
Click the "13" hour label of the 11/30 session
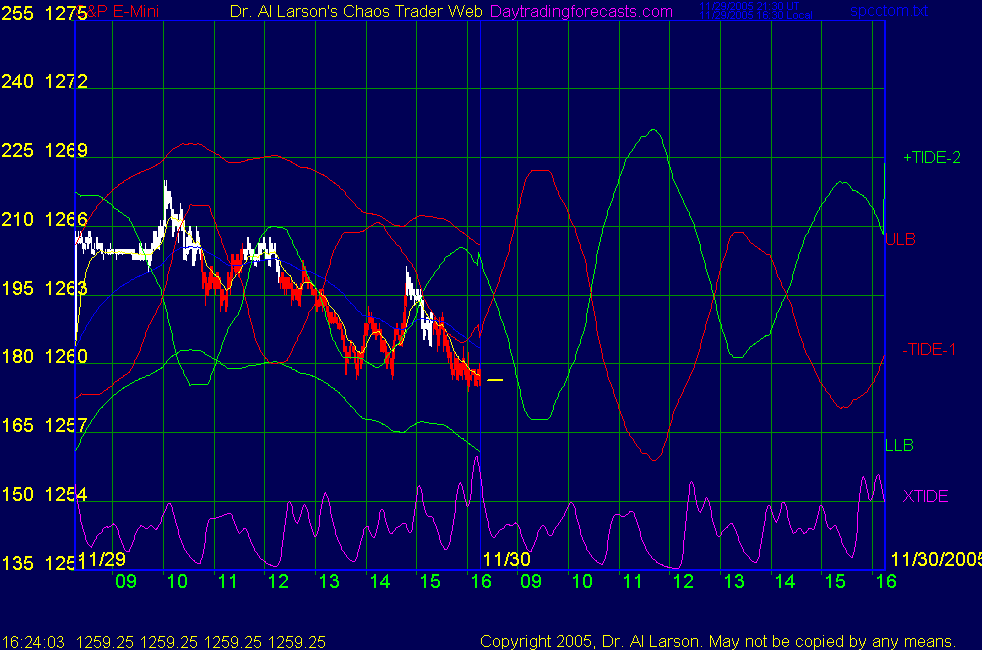point(734,581)
